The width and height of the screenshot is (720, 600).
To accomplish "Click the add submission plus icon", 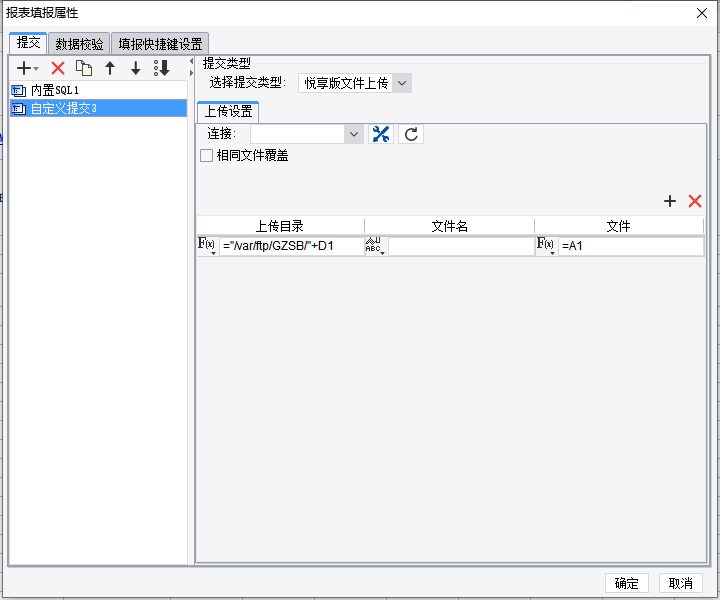I will (x=27, y=68).
